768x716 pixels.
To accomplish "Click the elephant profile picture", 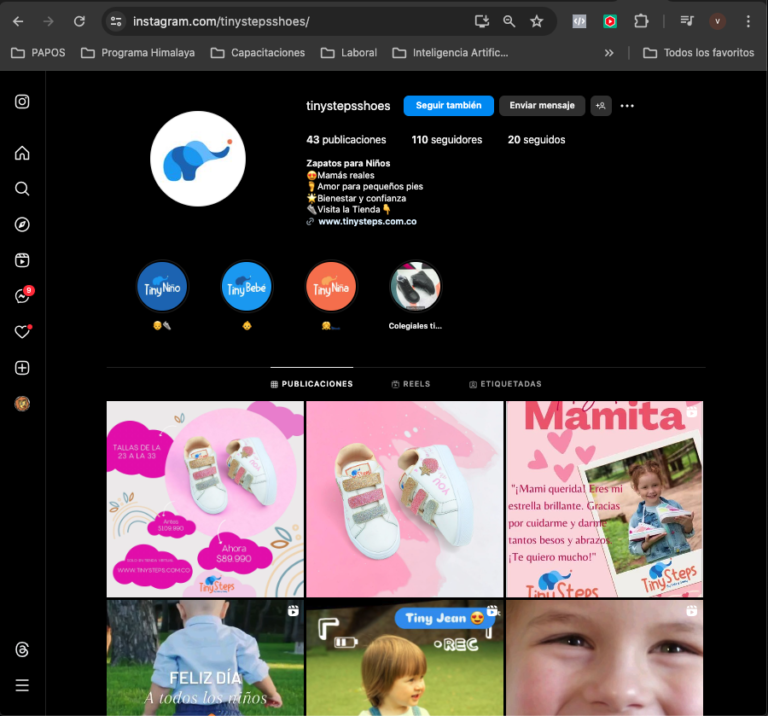I will (x=198, y=159).
